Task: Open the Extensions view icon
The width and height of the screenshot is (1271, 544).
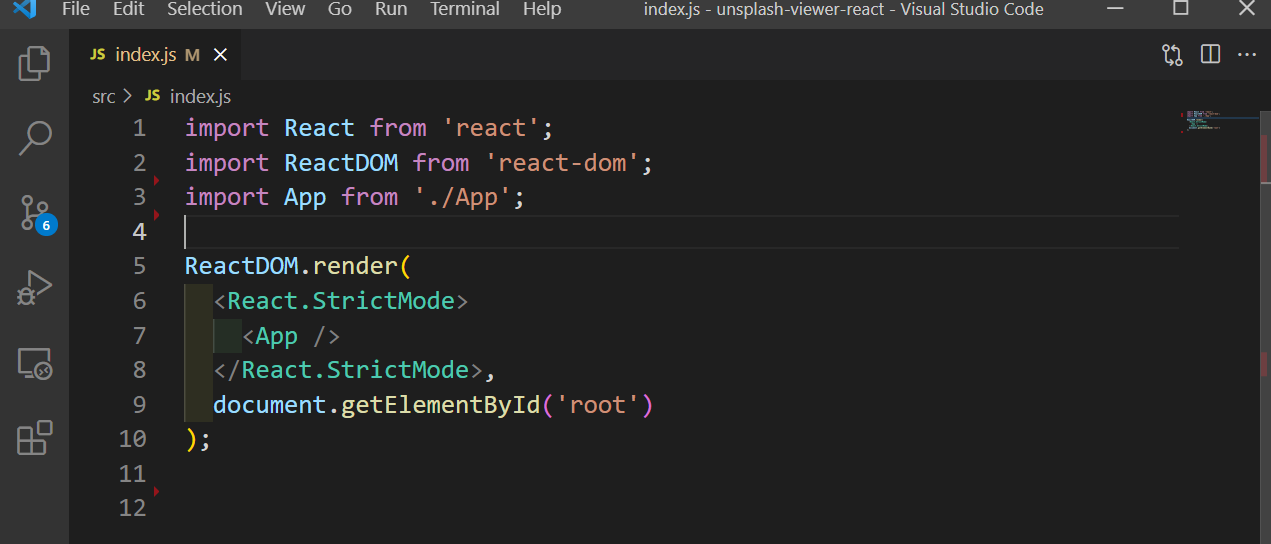Action: (34, 438)
